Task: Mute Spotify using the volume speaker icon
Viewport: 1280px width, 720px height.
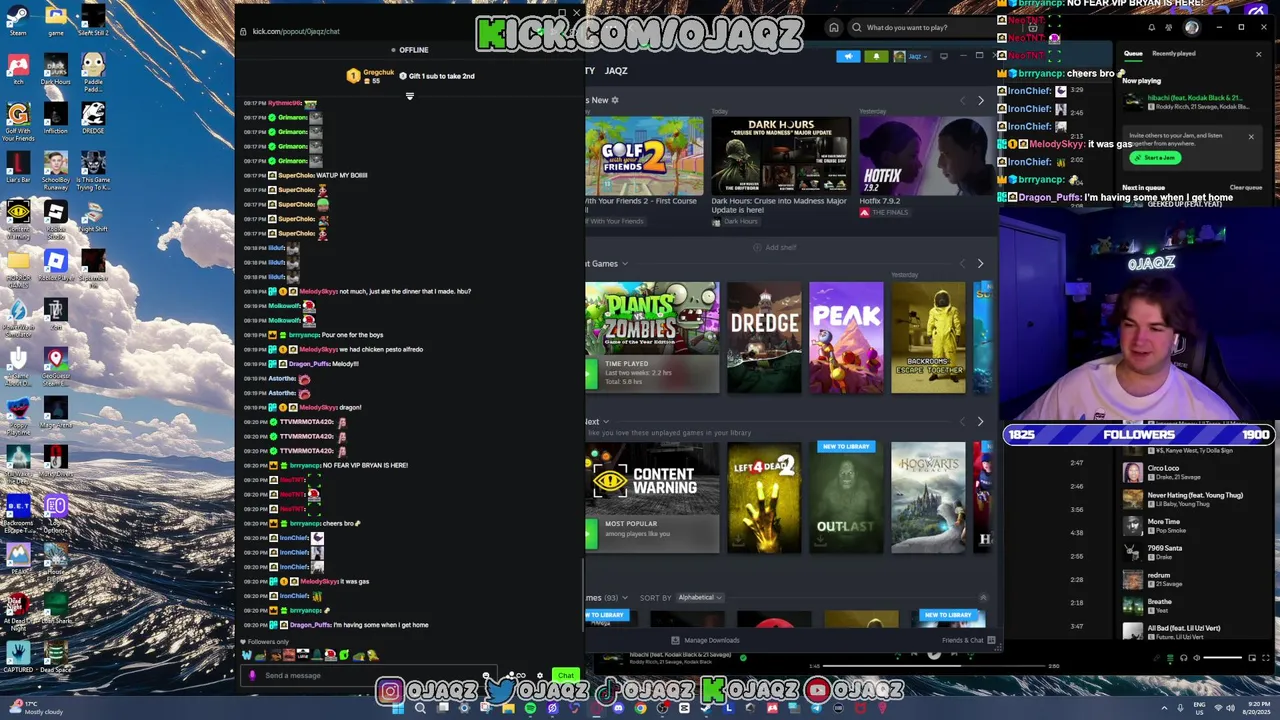Action: pos(1196,658)
